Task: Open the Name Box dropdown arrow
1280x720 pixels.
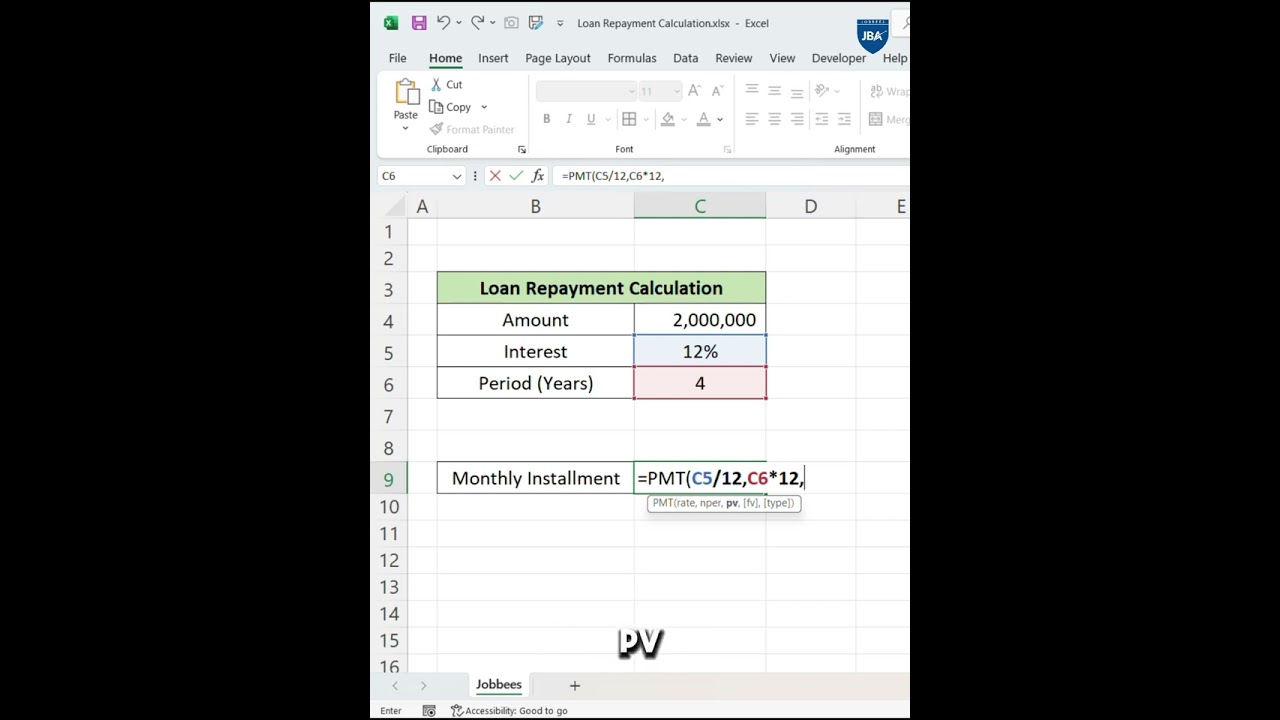Action: pos(457,176)
